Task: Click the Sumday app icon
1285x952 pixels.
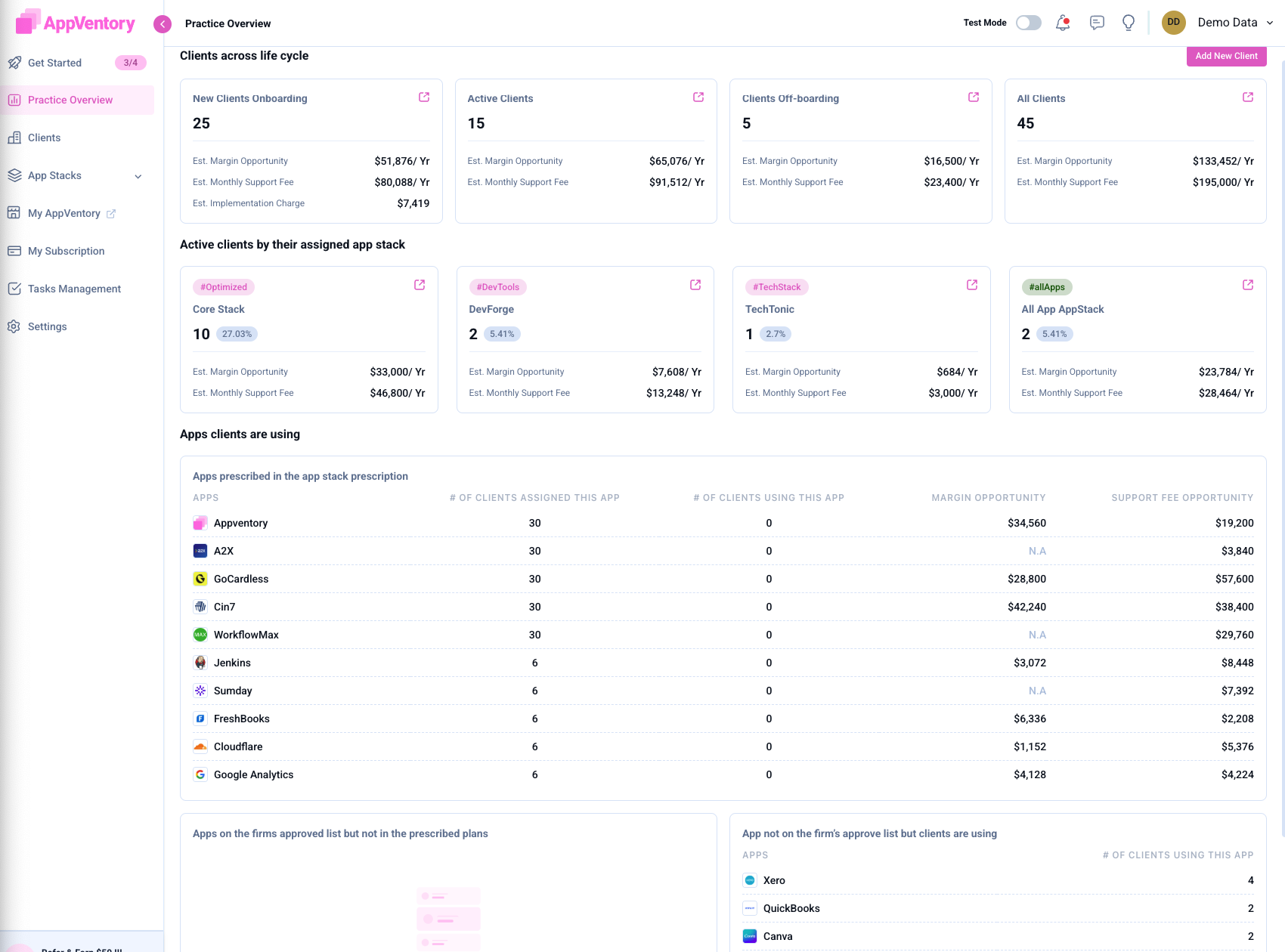Action: point(200,691)
